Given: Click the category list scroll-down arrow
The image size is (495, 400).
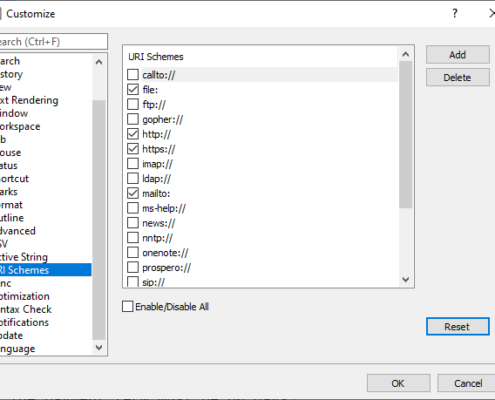Looking at the screenshot, I should tap(99, 347).
